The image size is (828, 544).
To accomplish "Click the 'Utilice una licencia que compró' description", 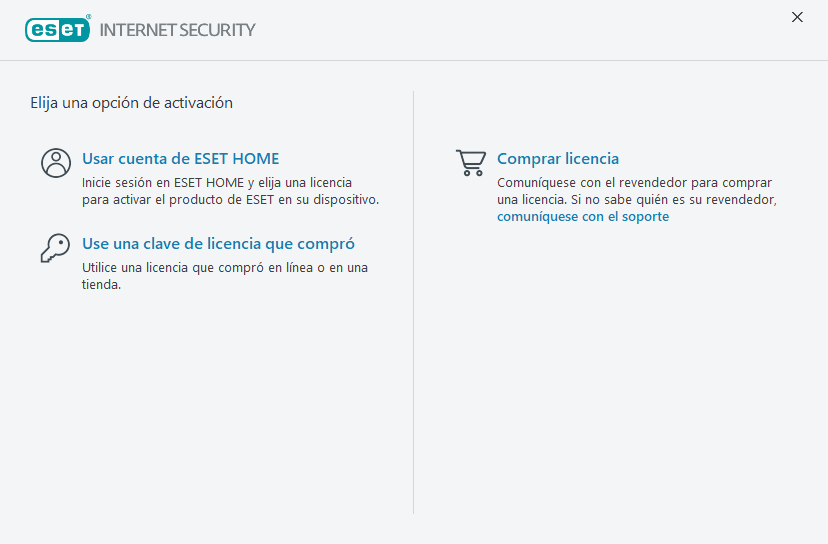I will click(x=224, y=268).
